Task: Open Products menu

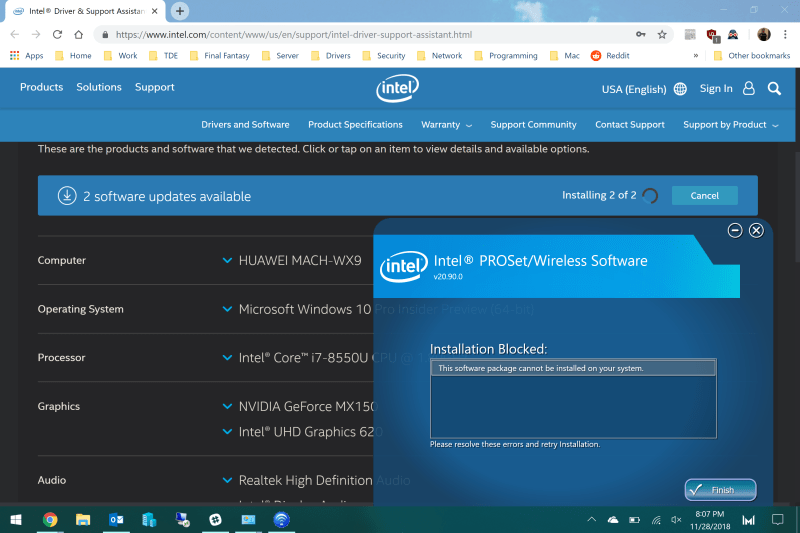Action: tap(41, 87)
